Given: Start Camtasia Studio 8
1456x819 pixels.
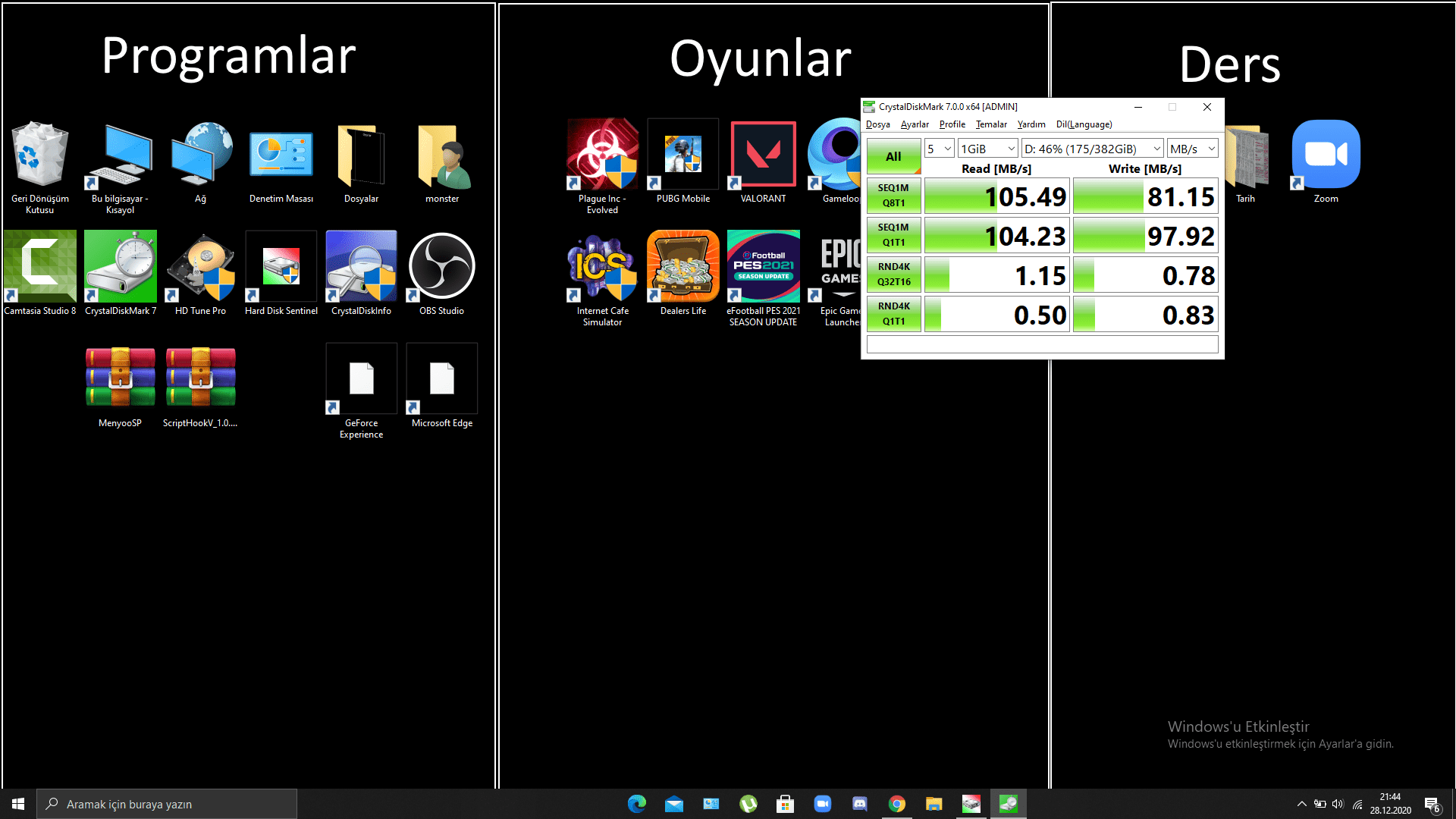Looking at the screenshot, I should 39,266.
